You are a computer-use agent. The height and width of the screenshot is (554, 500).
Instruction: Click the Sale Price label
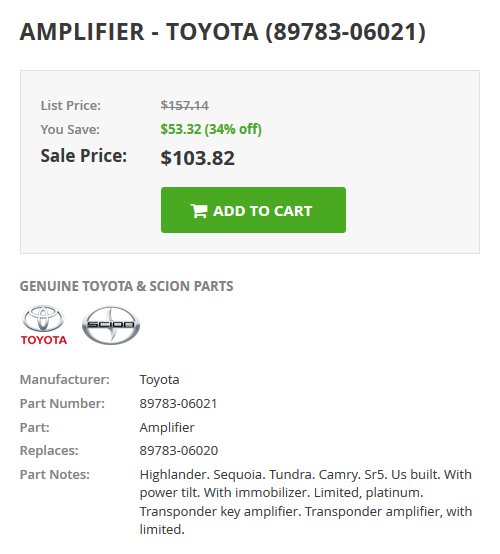click(x=84, y=156)
